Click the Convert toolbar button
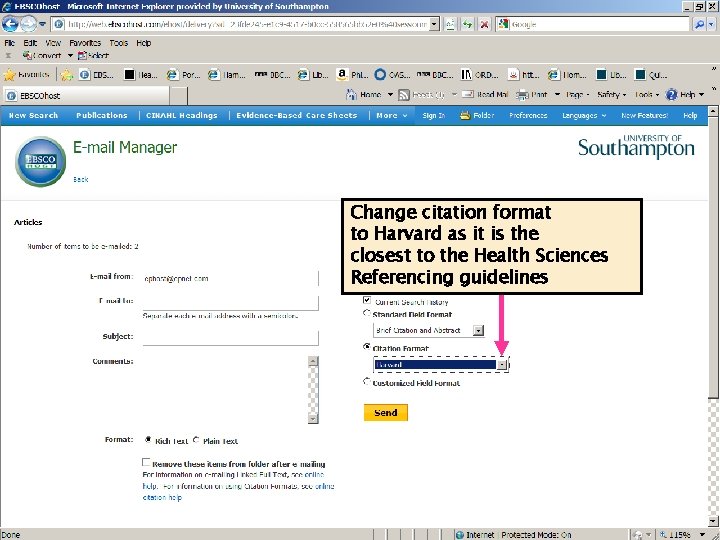The width and height of the screenshot is (720, 540). [x=42, y=56]
